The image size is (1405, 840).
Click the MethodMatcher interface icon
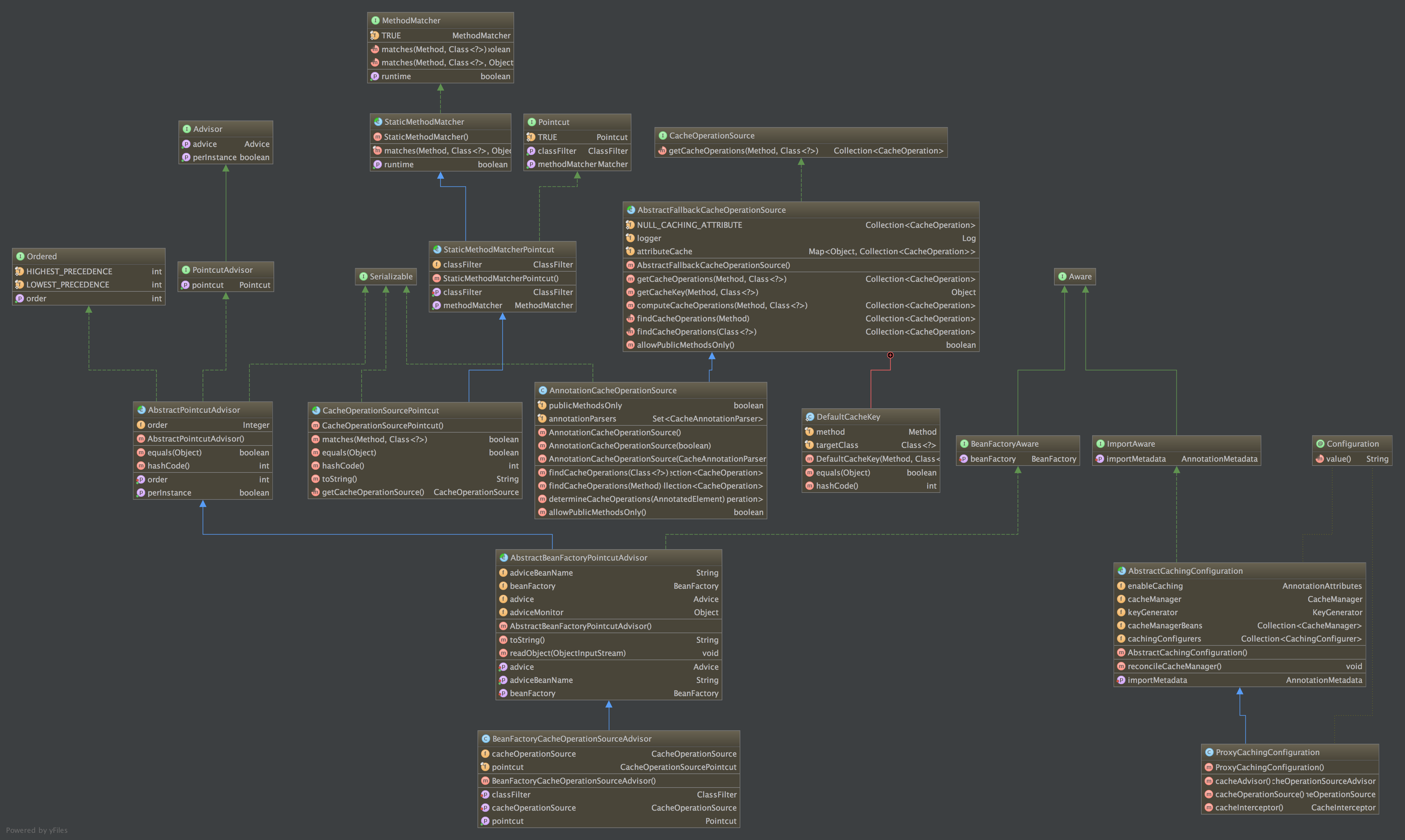pyautogui.click(x=375, y=20)
